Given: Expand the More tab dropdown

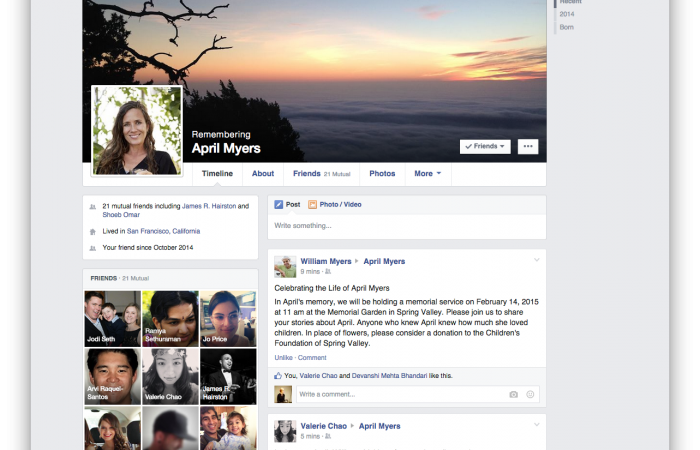Looking at the screenshot, I should 427,174.
